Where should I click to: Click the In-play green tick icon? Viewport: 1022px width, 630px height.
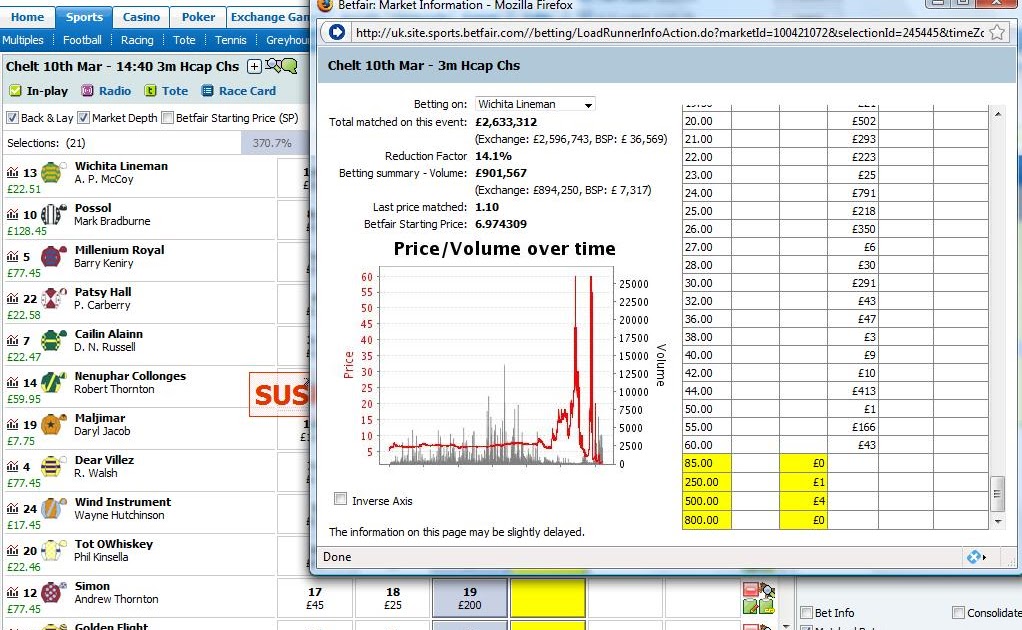15,91
